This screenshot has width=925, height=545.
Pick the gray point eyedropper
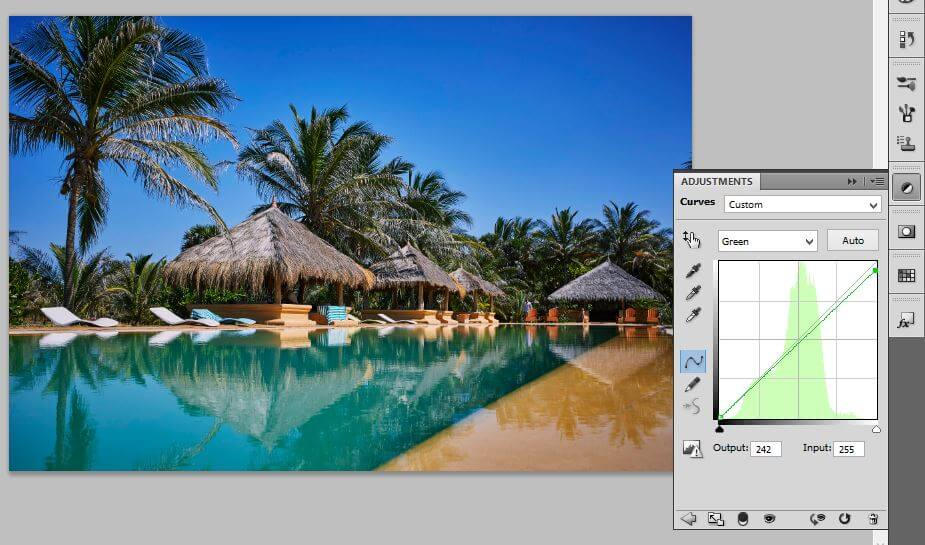tap(693, 293)
